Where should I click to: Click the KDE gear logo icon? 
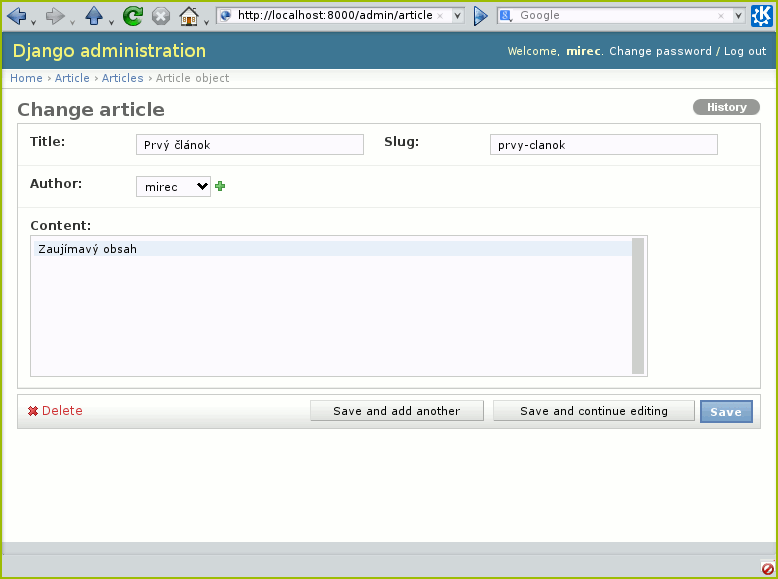pyautogui.click(x=762, y=16)
